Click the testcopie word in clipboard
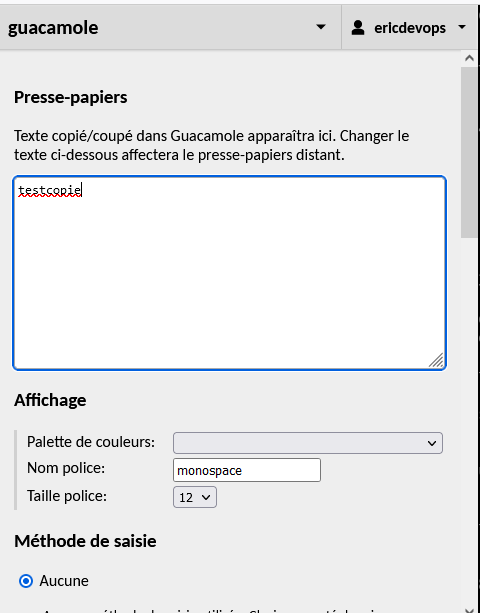The height and width of the screenshot is (613, 480). (50, 190)
